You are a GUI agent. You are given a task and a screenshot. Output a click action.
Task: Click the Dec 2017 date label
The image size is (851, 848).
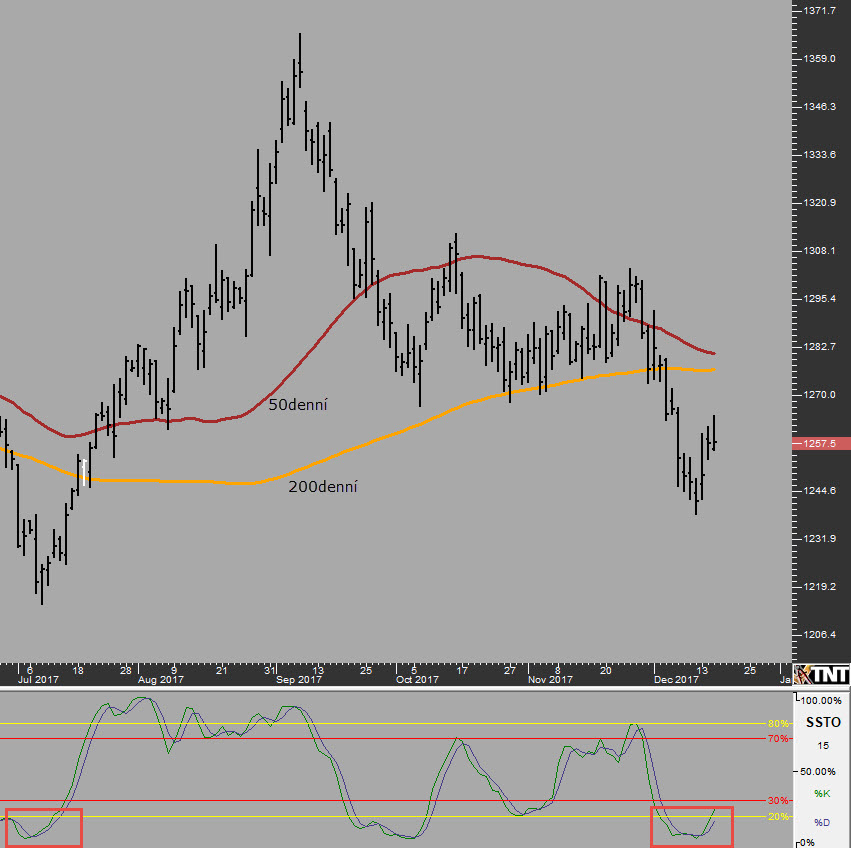(x=676, y=680)
